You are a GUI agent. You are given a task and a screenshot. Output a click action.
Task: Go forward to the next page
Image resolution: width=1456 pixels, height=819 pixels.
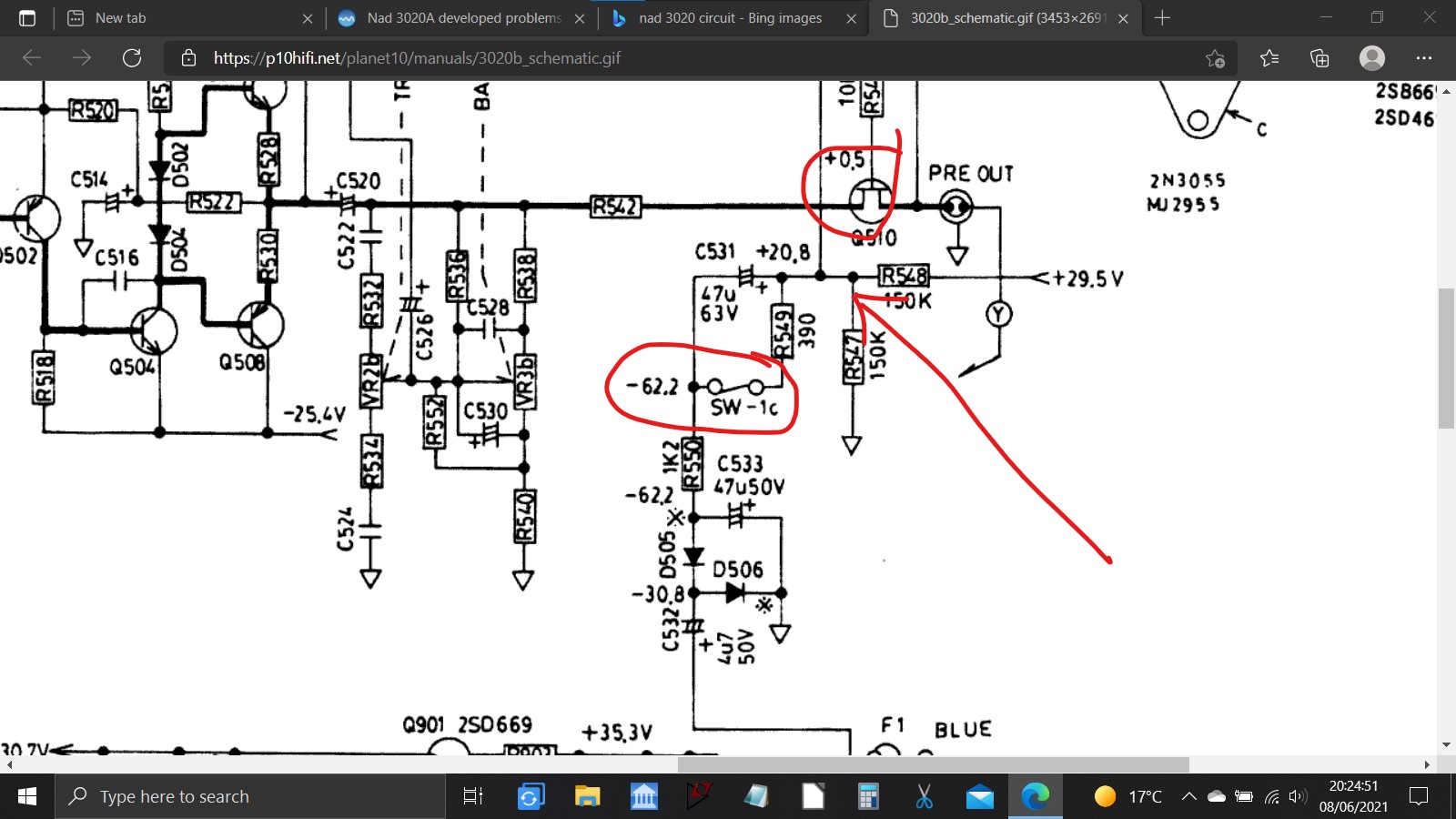point(82,58)
